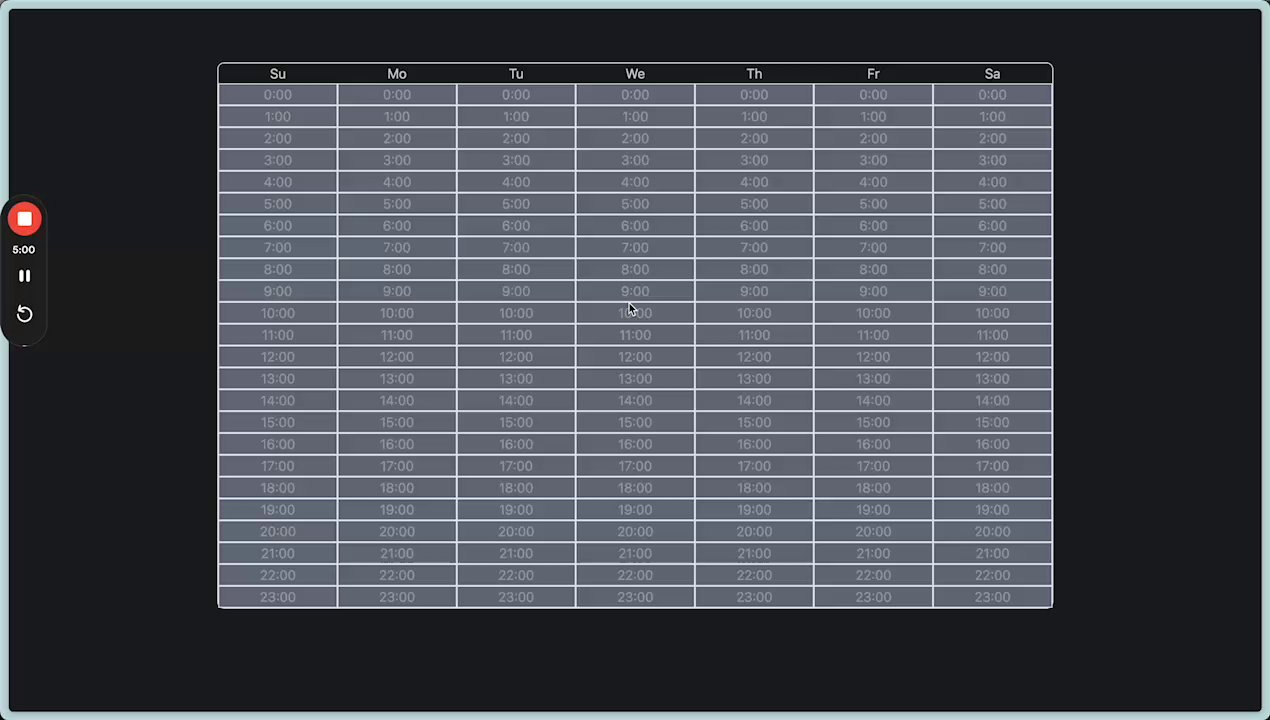Image resolution: width=1270 pixels, height=720 pixels.
Task: Select the 23:00 cell in the Su column
Action: [x=278, y=597]
